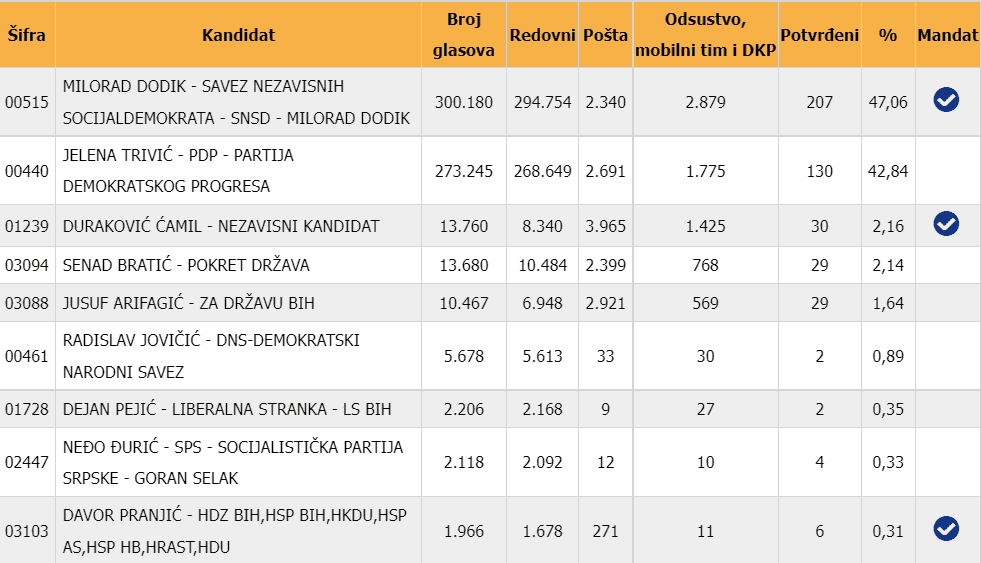Select Radislav Jovičić candidate name
The width and height of the screenshot is (981, 563).
pyautogui.click(x=210, y=356)
